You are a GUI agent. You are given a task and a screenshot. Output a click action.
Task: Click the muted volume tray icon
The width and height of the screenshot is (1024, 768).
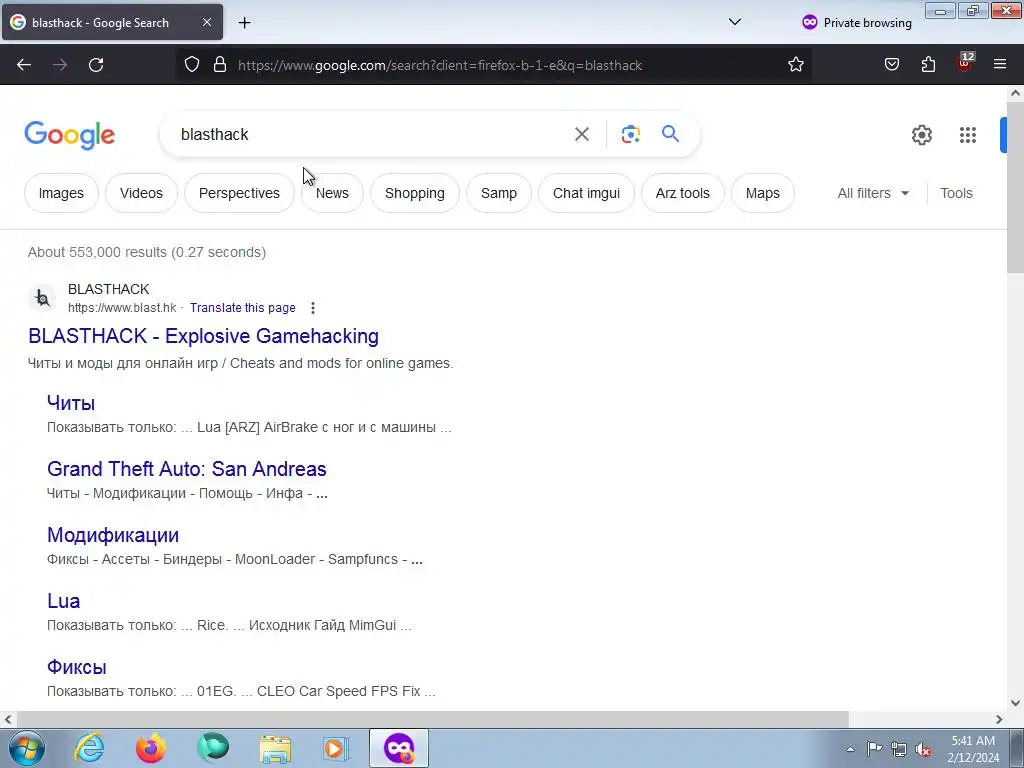pos(923,749)
